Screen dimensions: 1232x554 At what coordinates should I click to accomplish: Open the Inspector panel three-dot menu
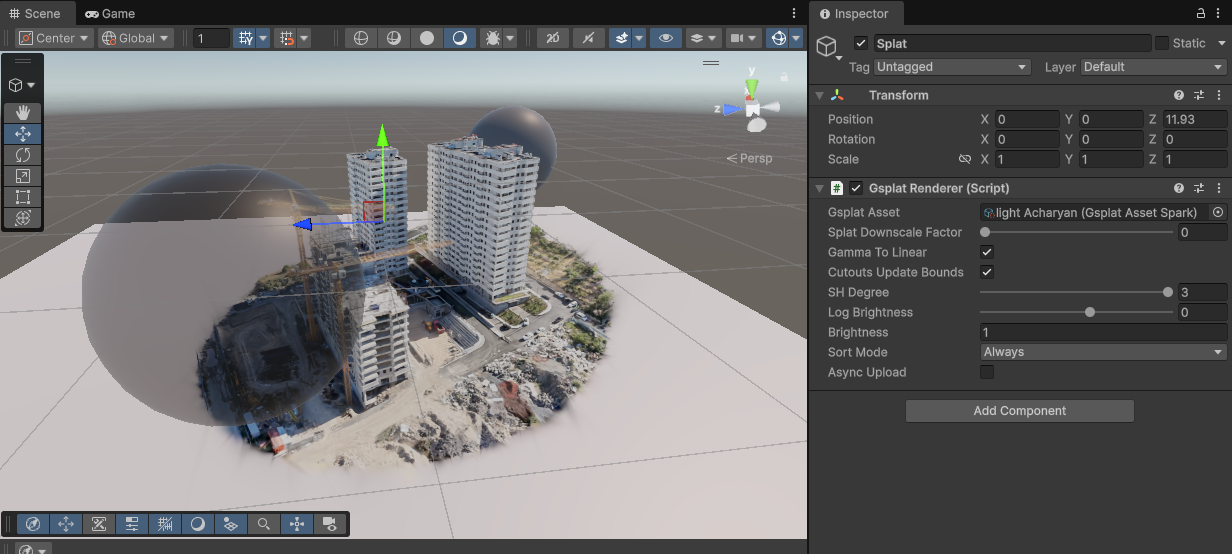[1220, 13]
